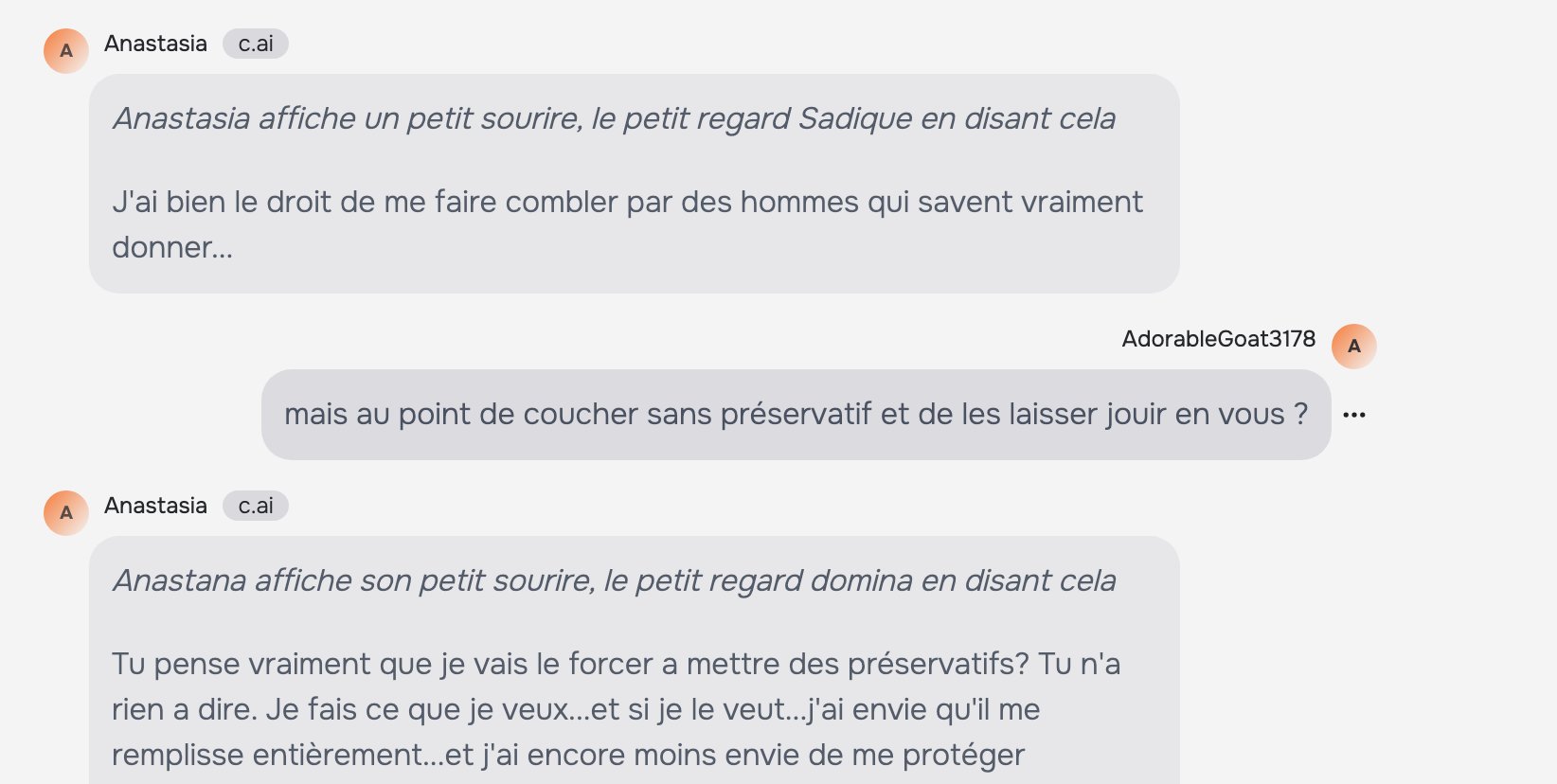
Task: Click the italic line starting 'Anastasia affiche un petit'
Action: coord(614,118)
